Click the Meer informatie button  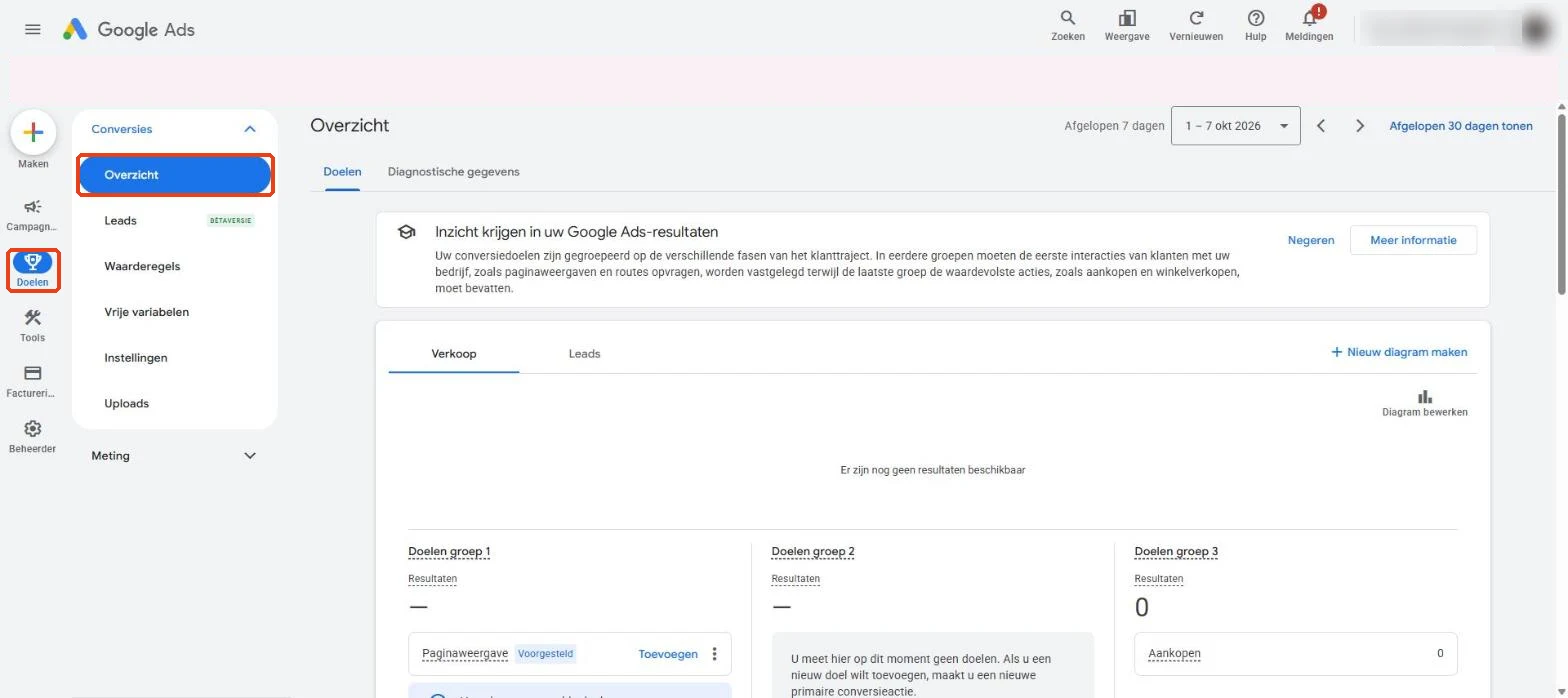pyautogui.click(x=1413, y=240)
